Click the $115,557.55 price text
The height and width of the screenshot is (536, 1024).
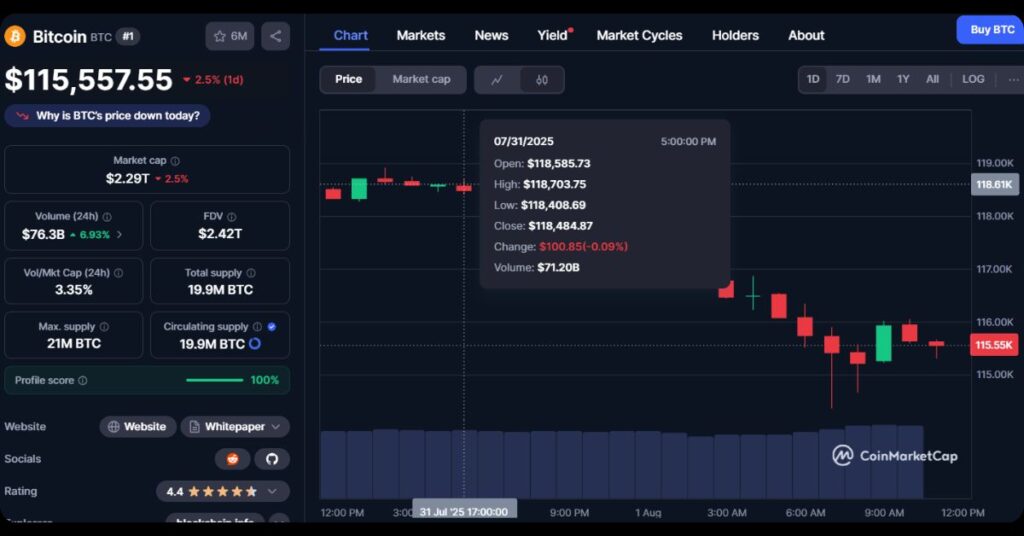click(89, 80)
